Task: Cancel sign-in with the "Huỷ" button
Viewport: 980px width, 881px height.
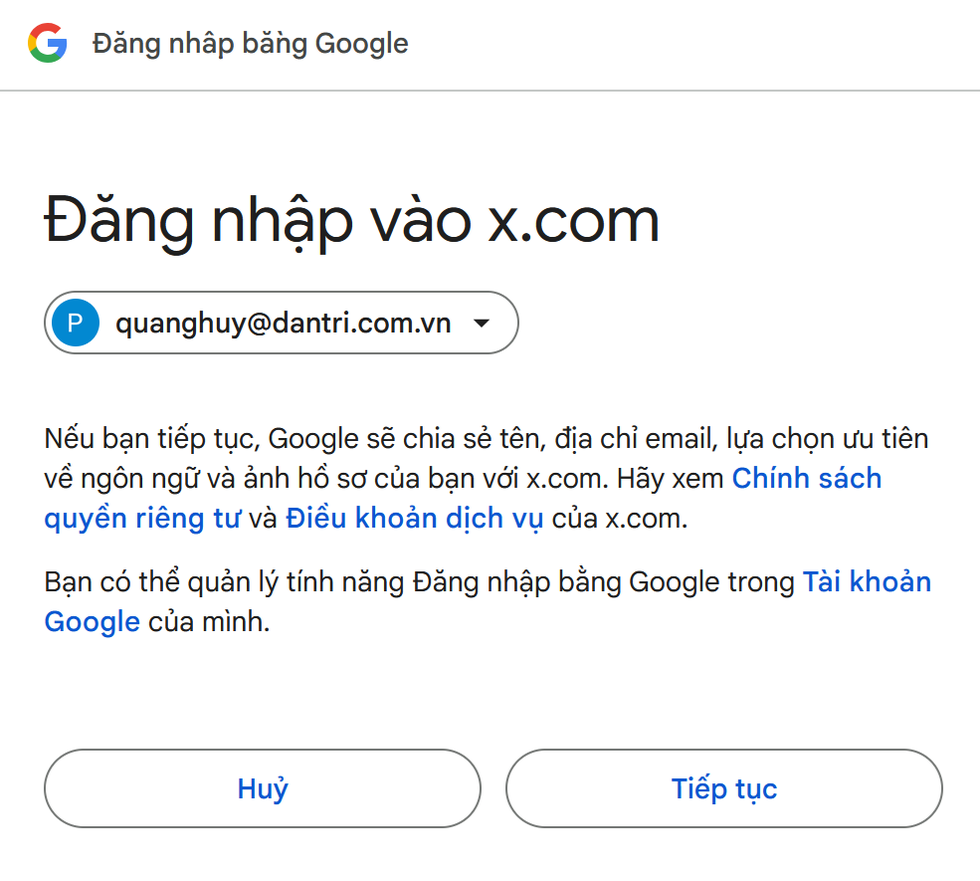Action: [x=262, y=789]
